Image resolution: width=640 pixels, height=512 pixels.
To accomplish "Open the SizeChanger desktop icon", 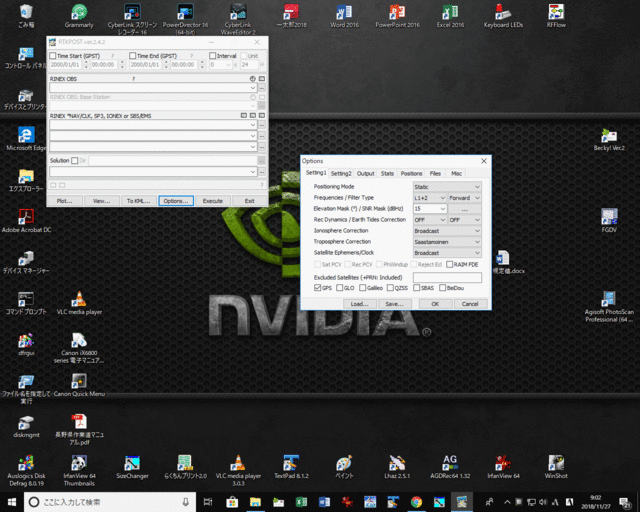I will [x=132, y=467].
